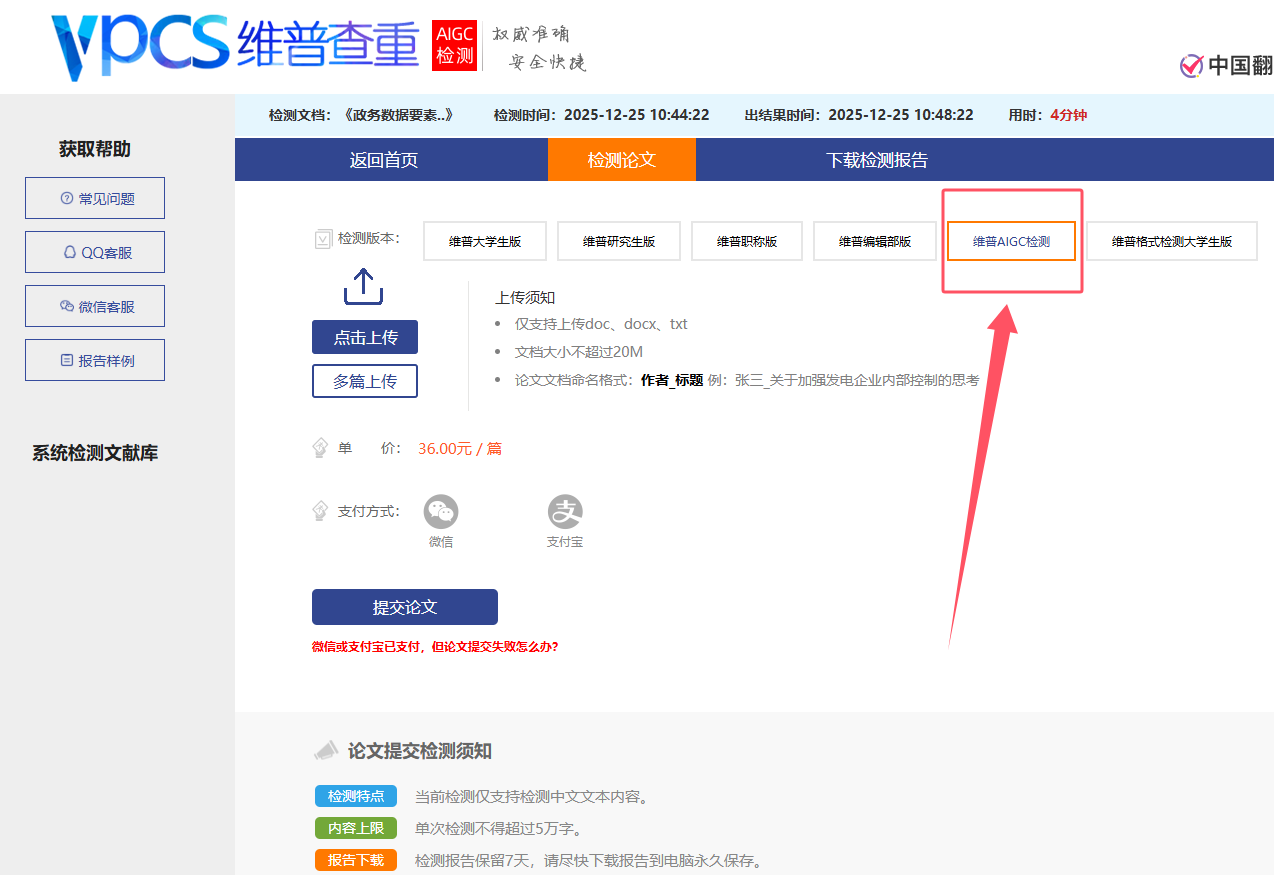Select the Alipay payment icon

[x=564, y=511]
